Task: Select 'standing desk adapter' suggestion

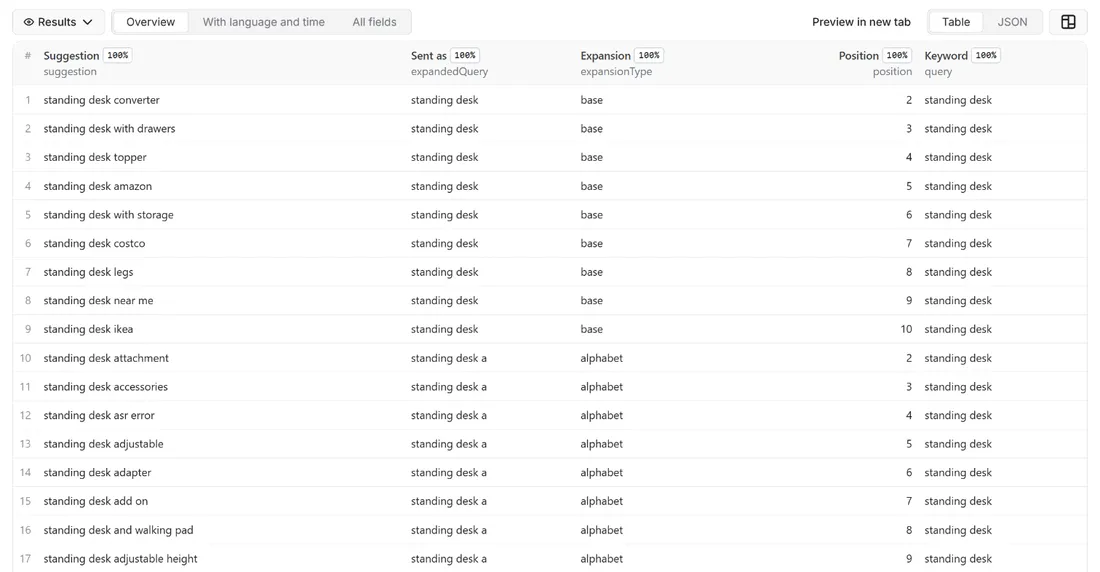Action: coord(98,472)
